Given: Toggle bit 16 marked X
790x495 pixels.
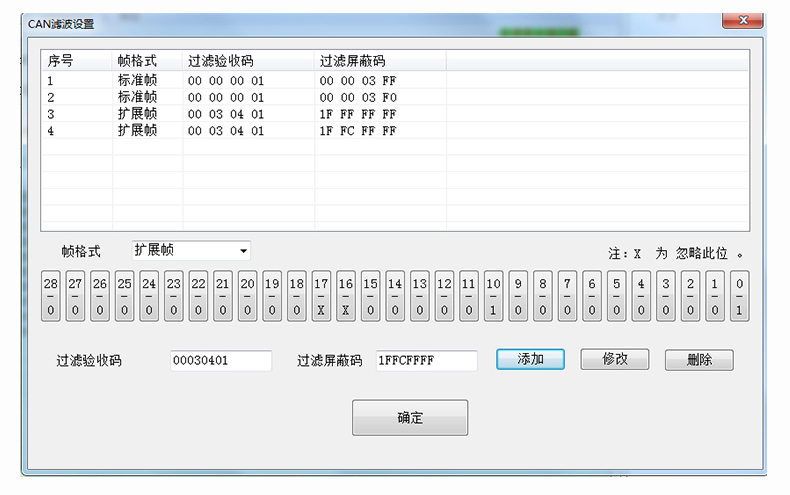Looking at the screenshot, I should pos(346,296).
